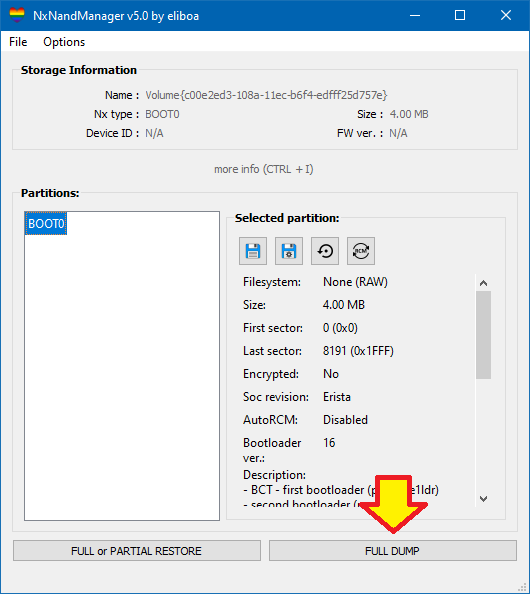
Task: Open the File menu
Action: [18, 42]
